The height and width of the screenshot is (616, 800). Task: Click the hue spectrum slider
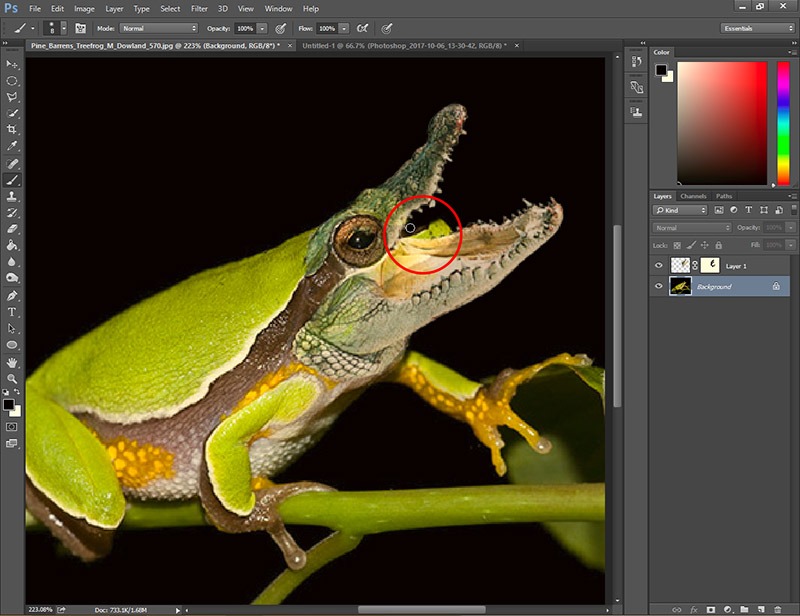(784, 125)
